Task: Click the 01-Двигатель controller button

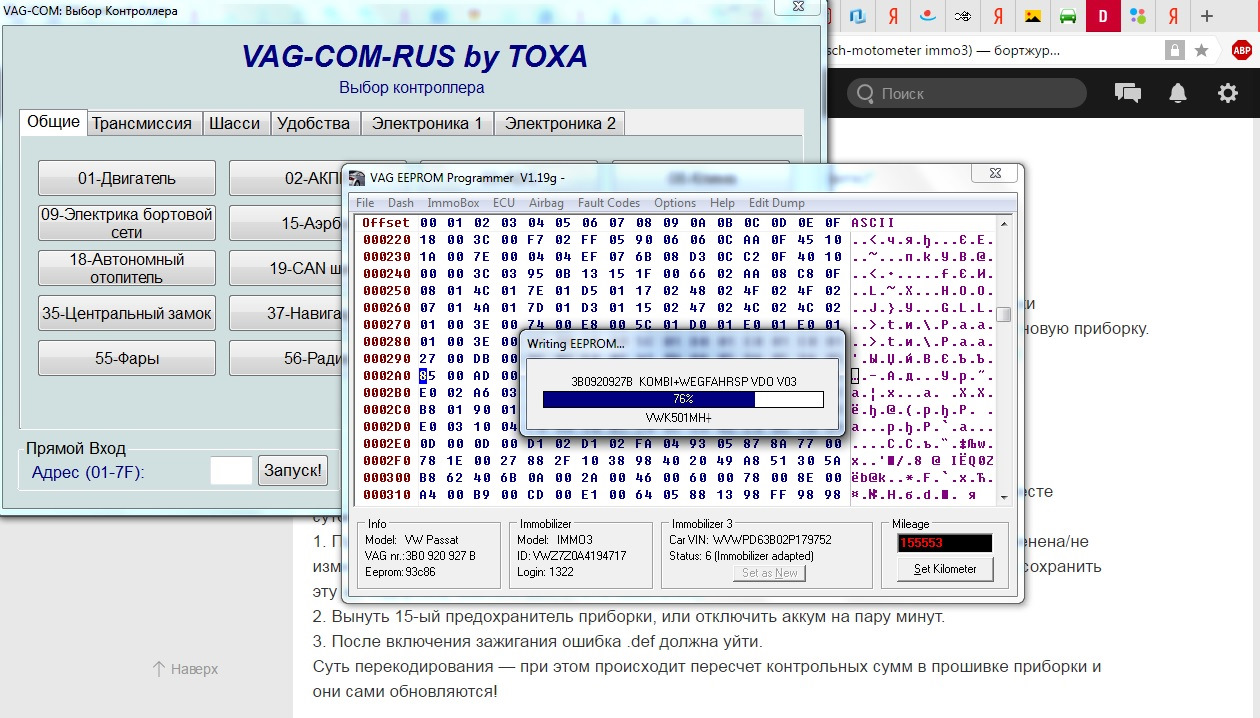Action: [127, 178]
